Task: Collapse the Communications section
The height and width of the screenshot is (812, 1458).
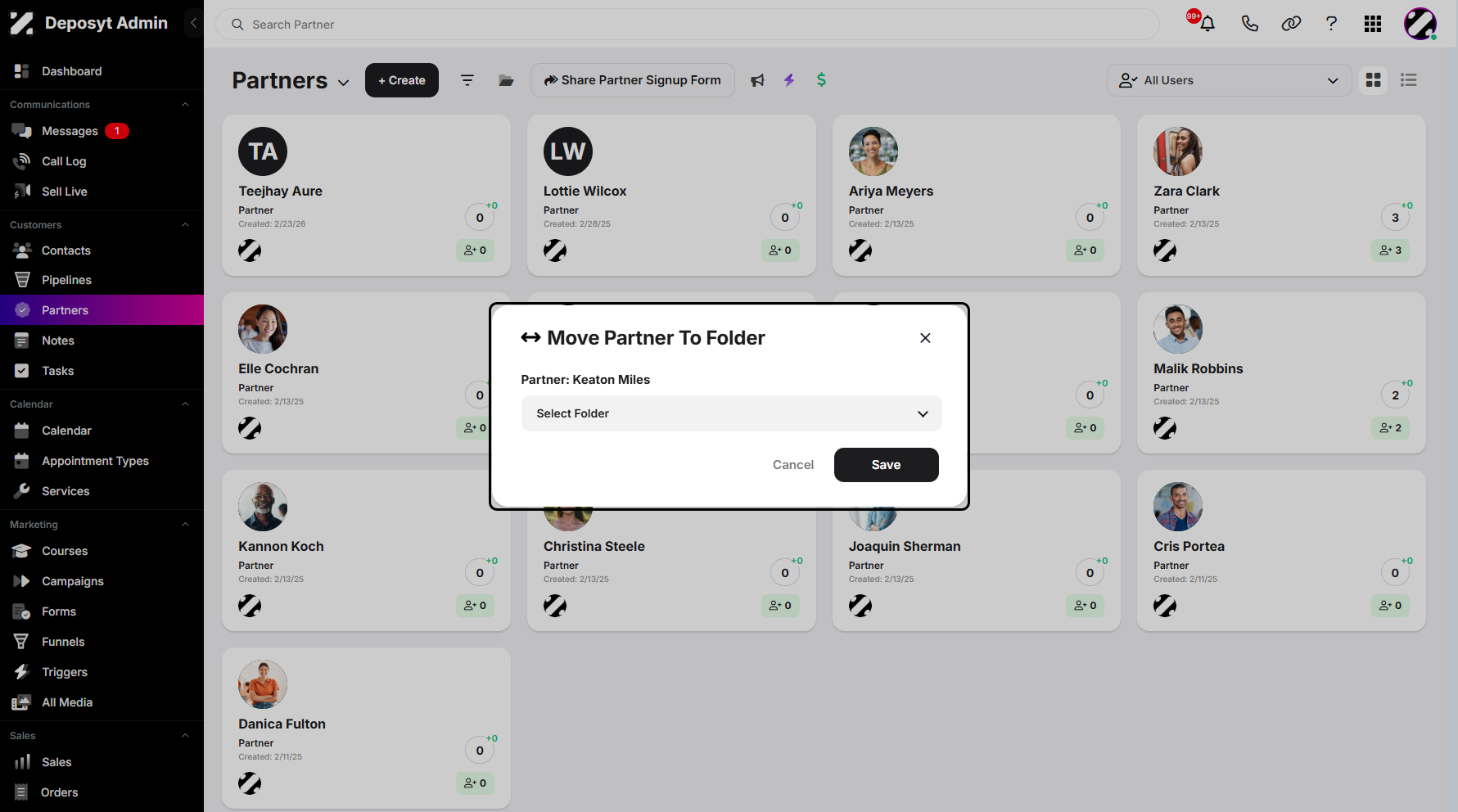Action: click(x=185, y=105)
